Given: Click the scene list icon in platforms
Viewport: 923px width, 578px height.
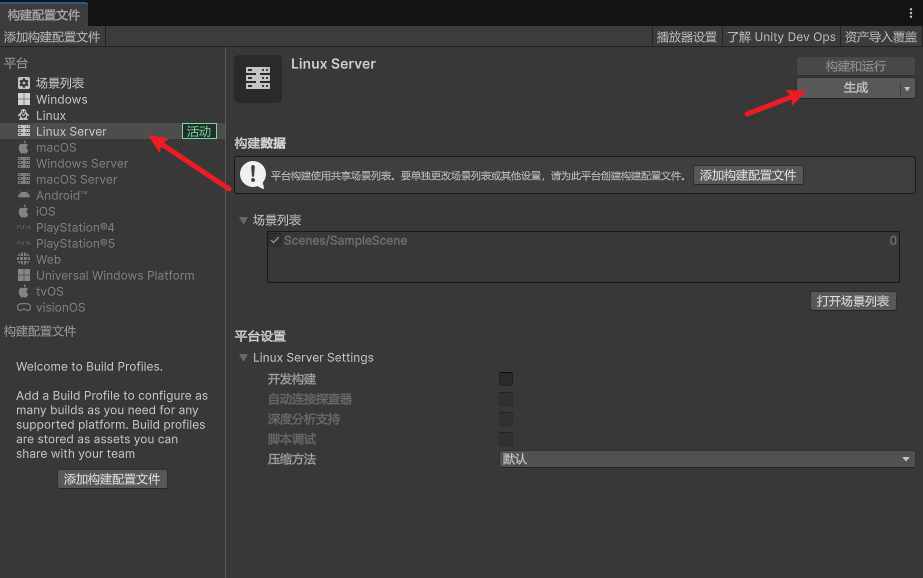Looking at the screenshot, I should pyautogui.click(x=24, y=83).
